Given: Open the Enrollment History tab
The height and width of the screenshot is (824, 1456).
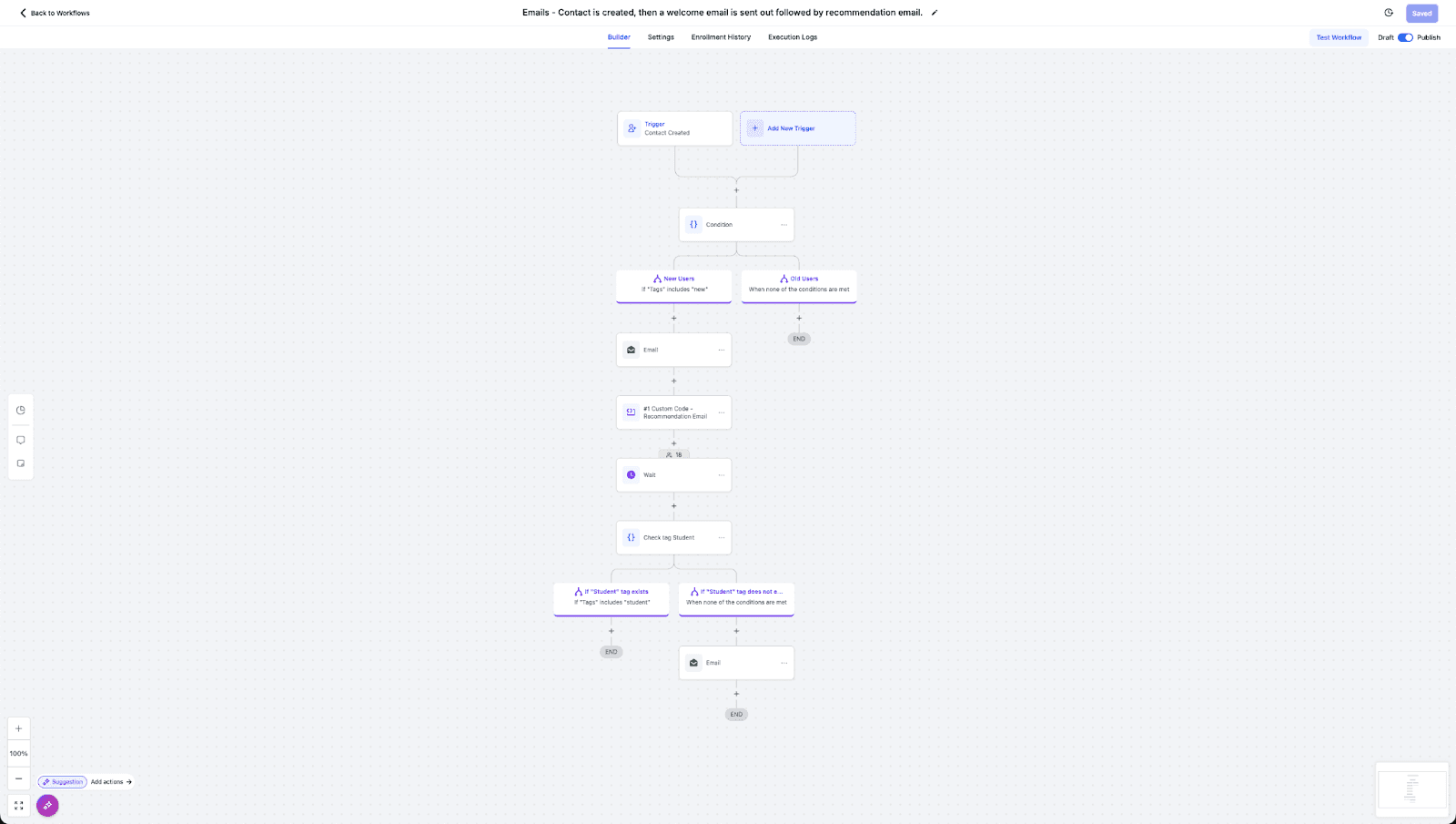Looking at the screenshot, I should [721, 37].
